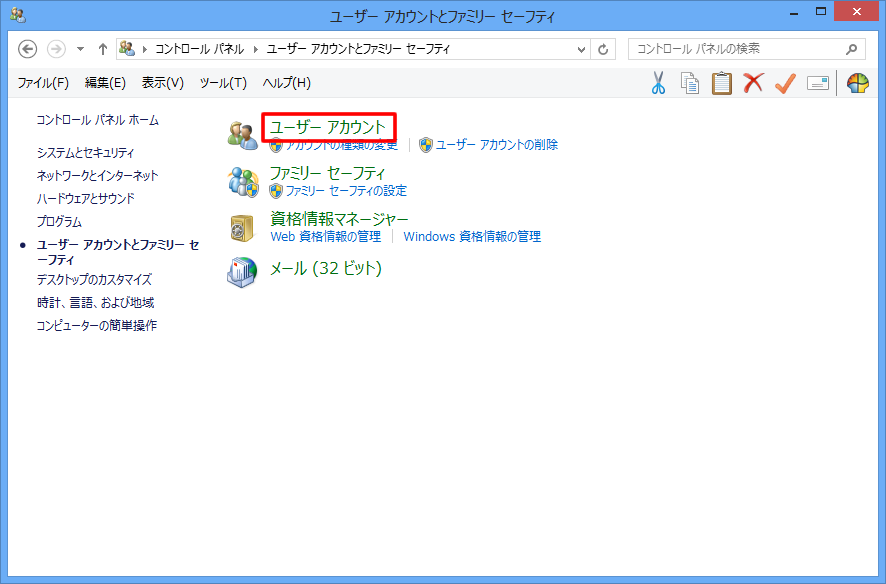Go up one level with Up arrow
Image resolution: width=886 pixels, height=584 pixels.
[103, 49]
